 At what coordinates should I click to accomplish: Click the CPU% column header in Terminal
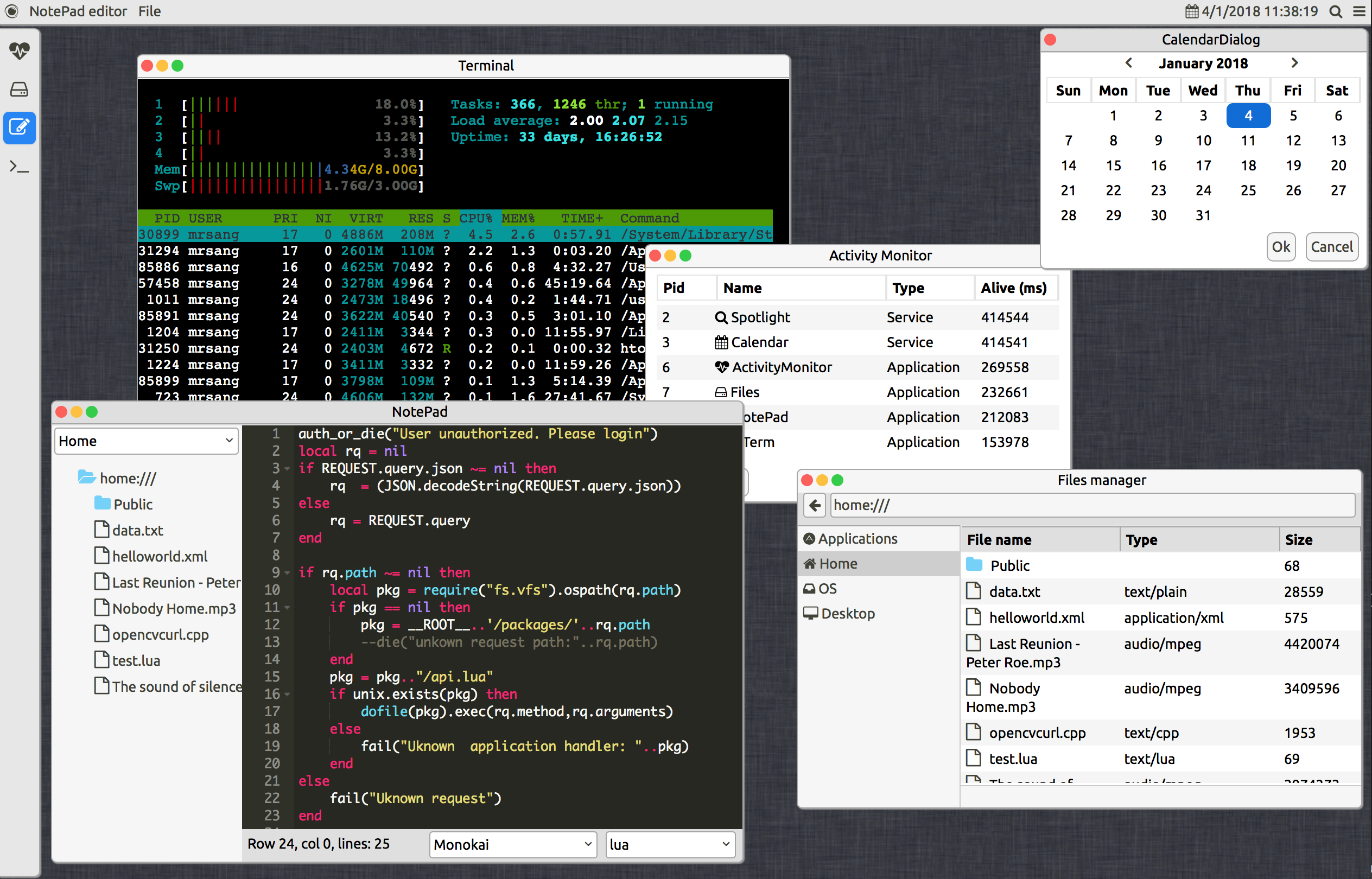[x=475, y=219]
